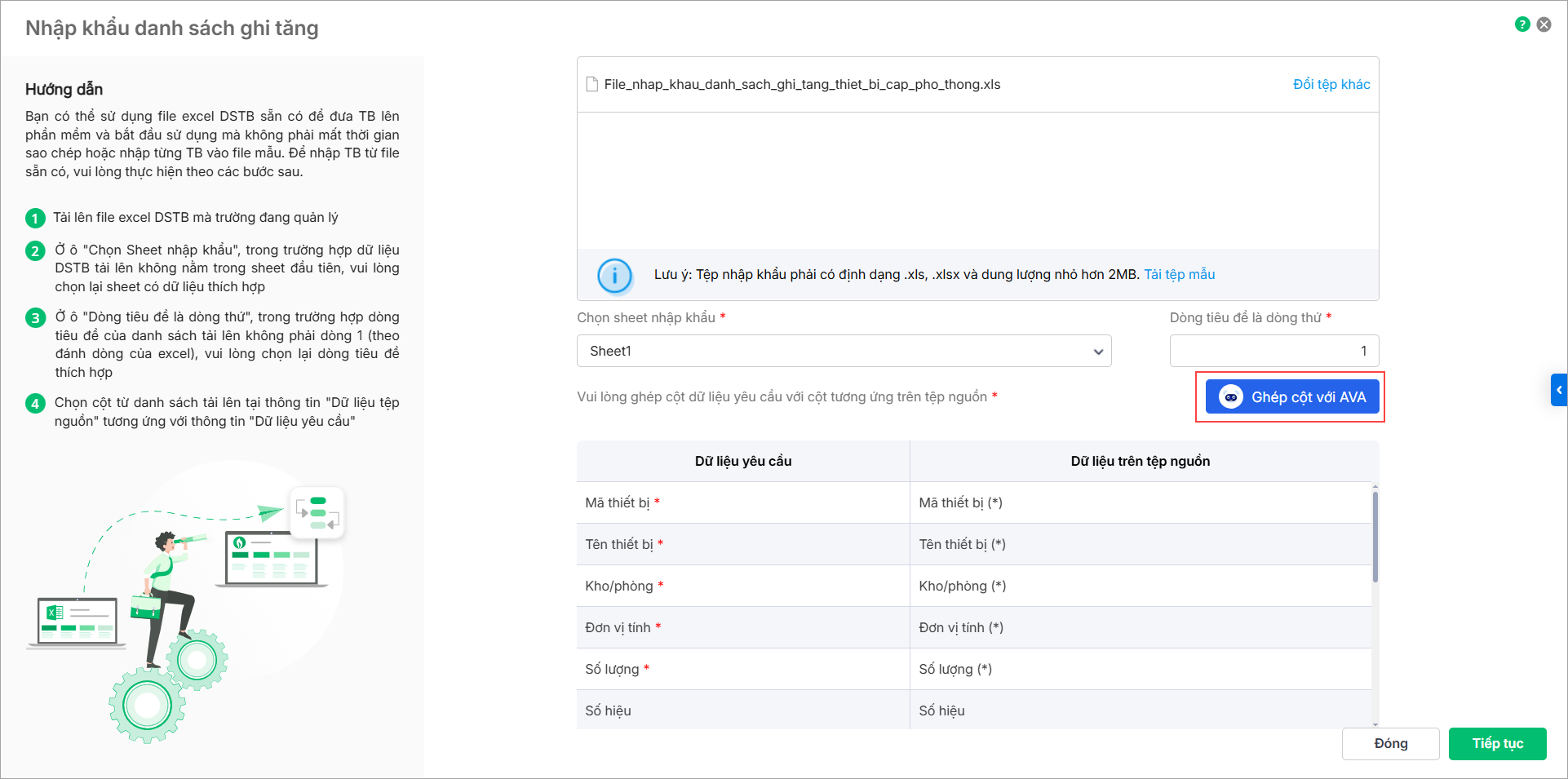Click the header row number field
1568x779 pixels.
(1273, 351)
